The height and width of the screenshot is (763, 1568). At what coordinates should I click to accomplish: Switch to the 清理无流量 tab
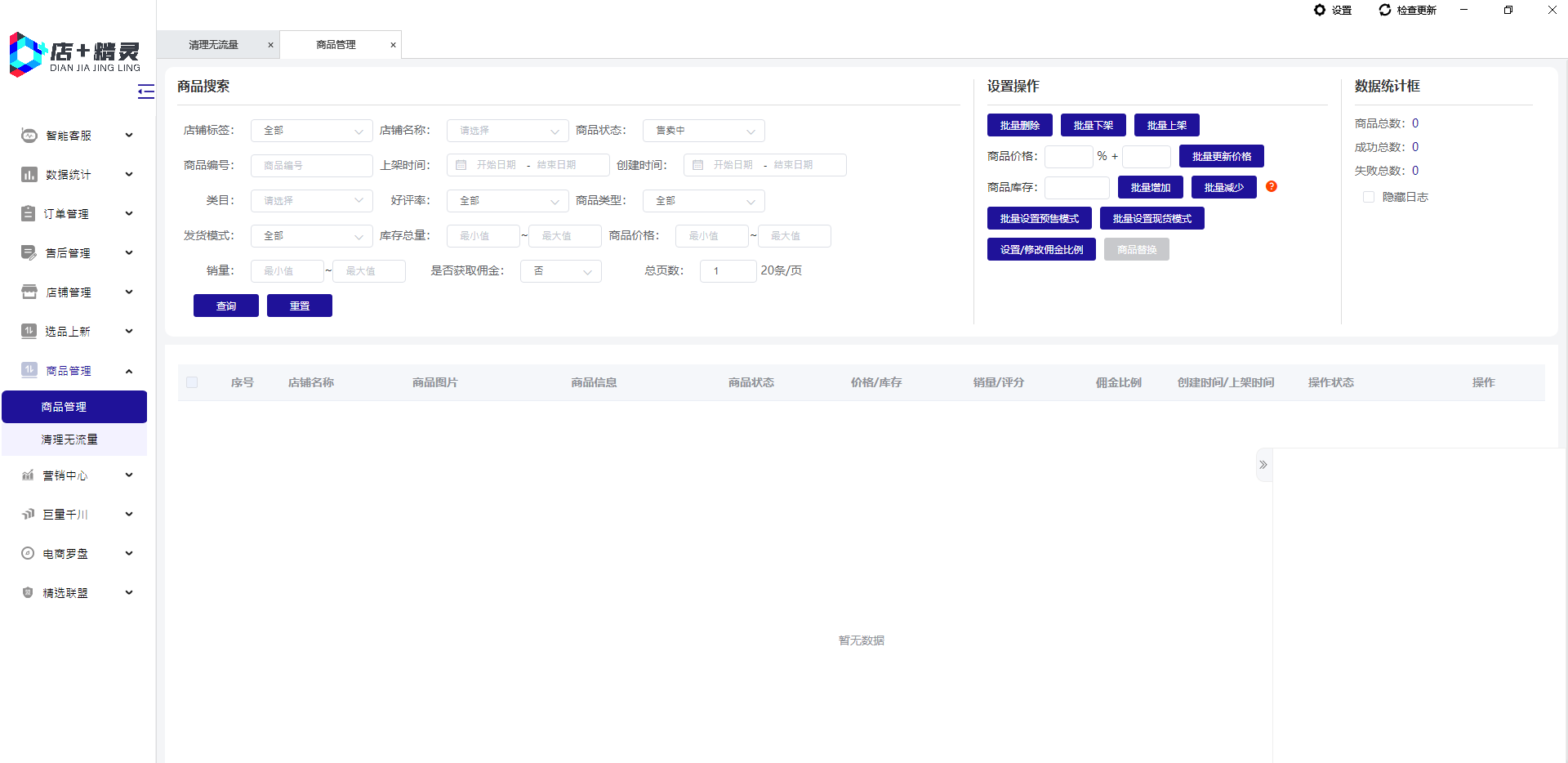point(213,45)
